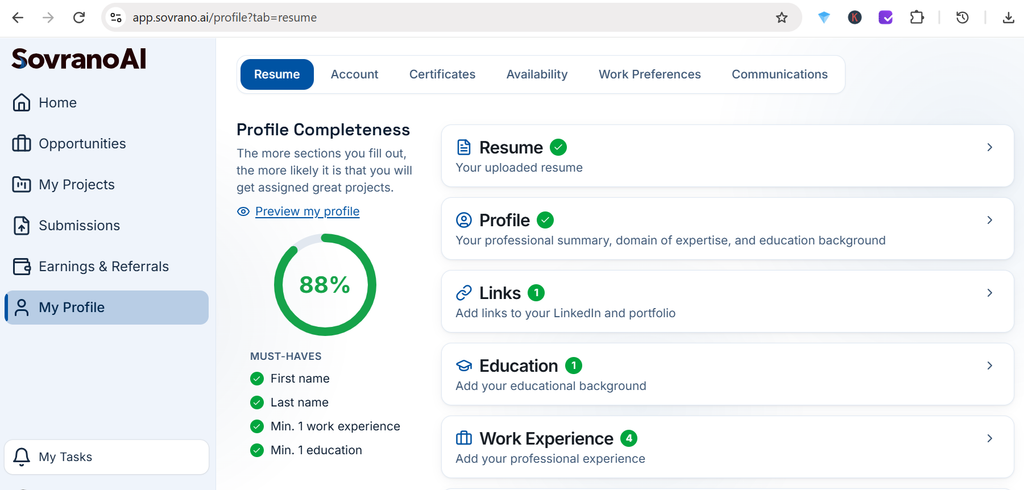This screenshot has width=1024, height=490.
Task: Click the document icon on Resume card
Action: 464,148
